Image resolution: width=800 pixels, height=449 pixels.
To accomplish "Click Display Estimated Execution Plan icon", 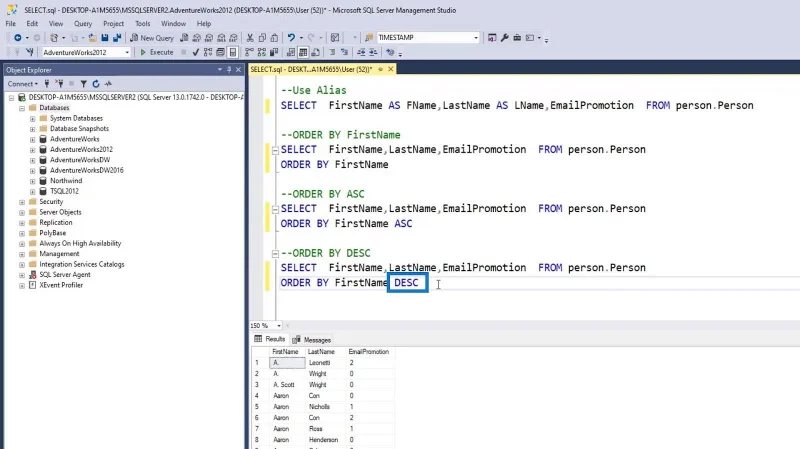I will tap(208, 52).
